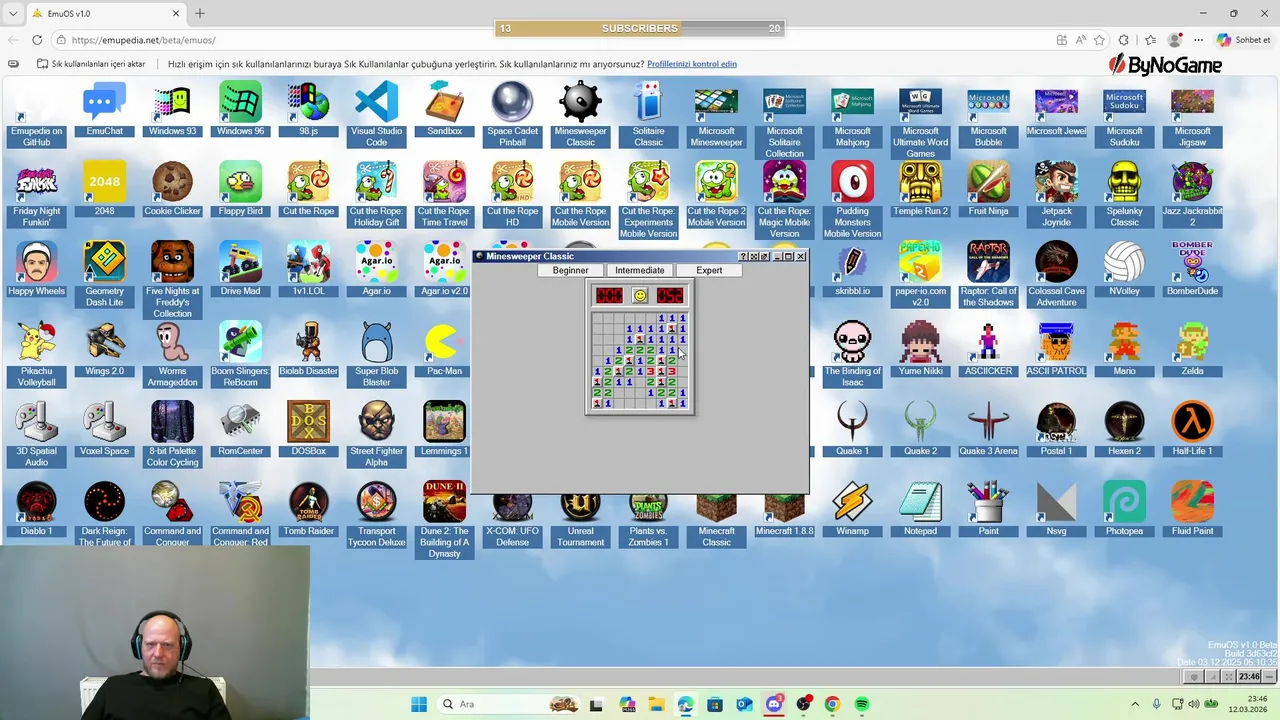Open Minesweeper Classic desktop icon
Viewport: 1280px width, 720px height.
pyautogui.click(x=581, y=115)
